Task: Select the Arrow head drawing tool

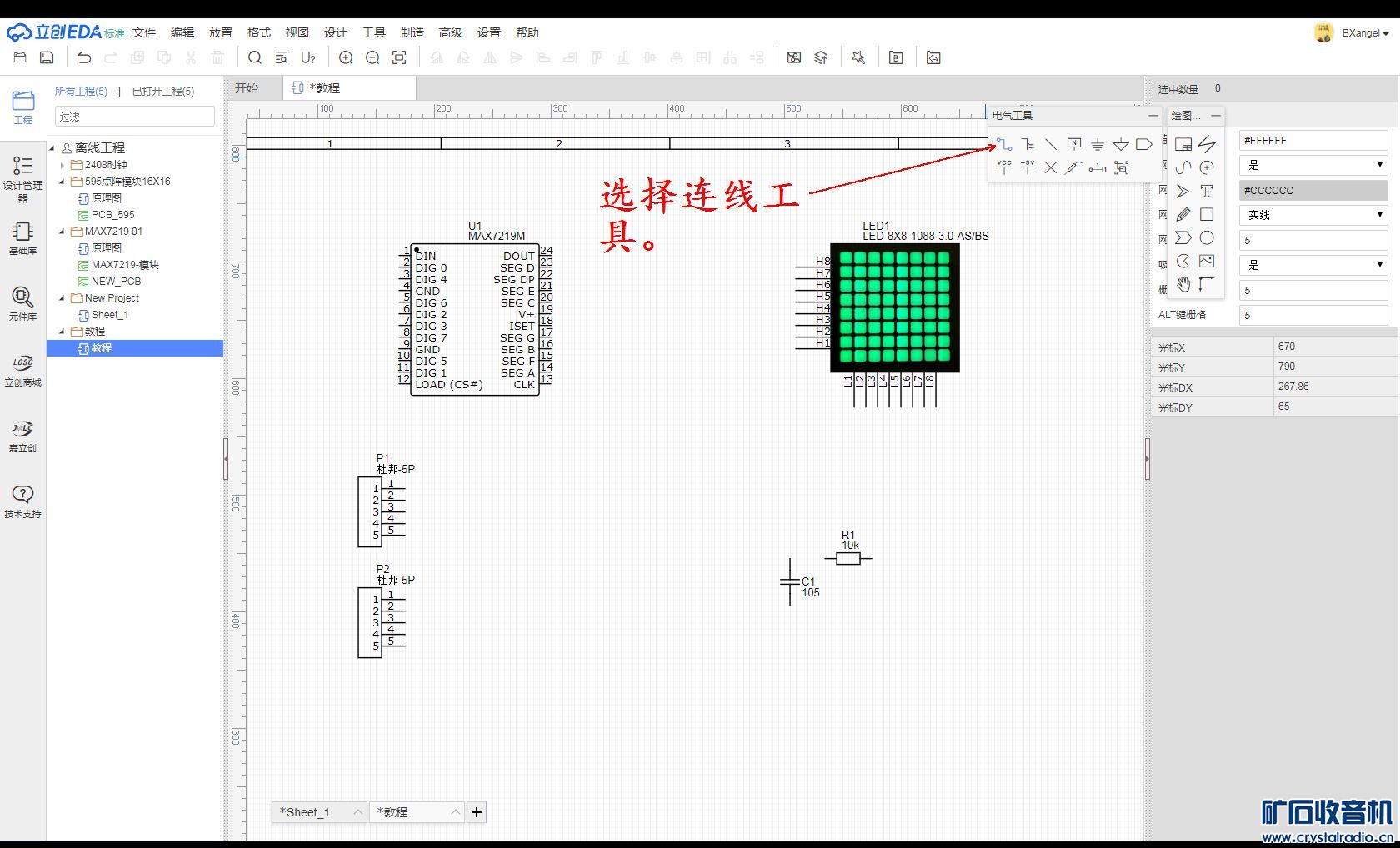Action: (1183, 191)
